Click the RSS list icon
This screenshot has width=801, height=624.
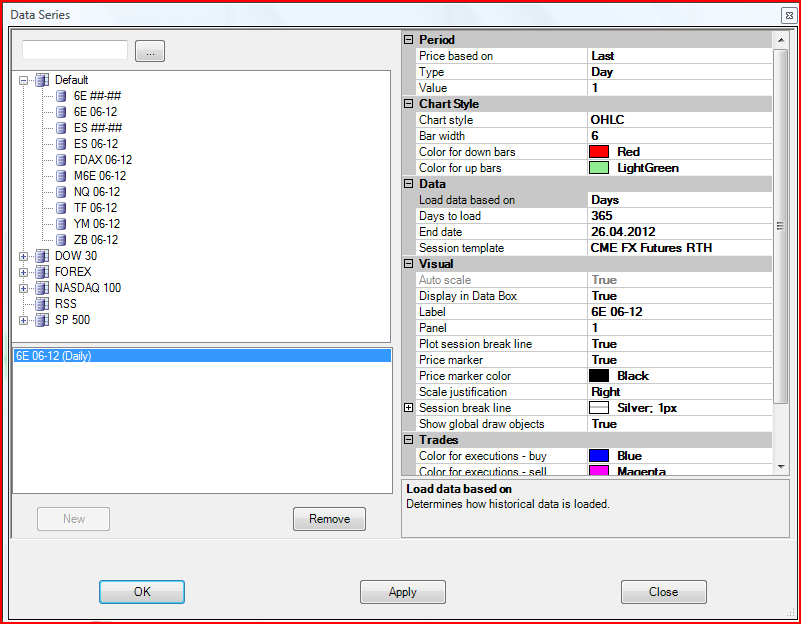coord(42,304)
